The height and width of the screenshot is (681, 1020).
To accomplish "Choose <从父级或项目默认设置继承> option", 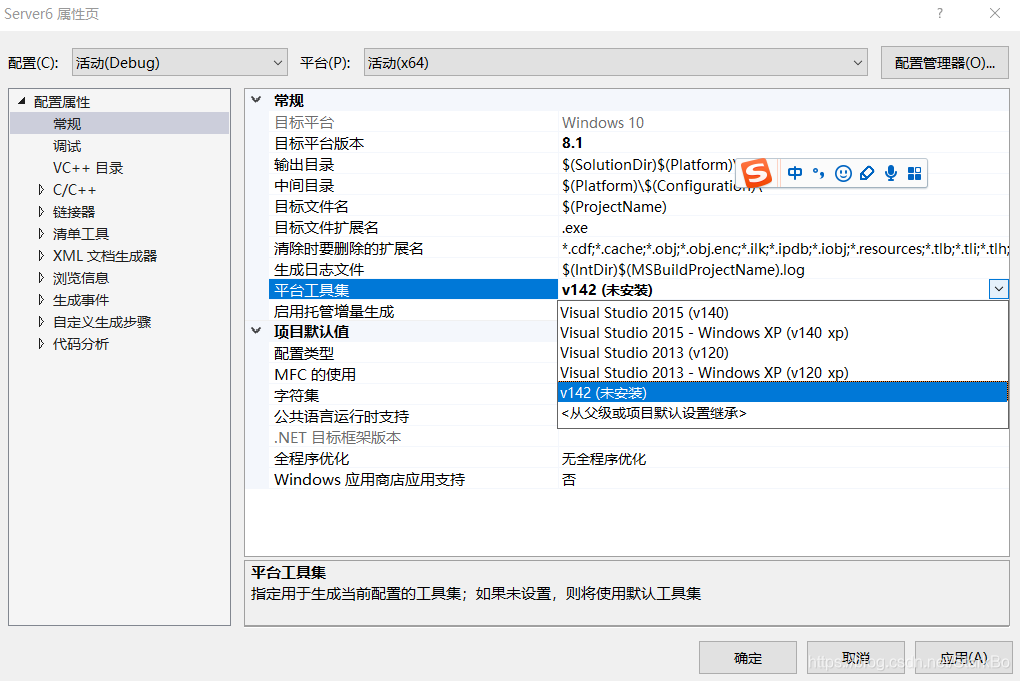I will coord(783,413).
